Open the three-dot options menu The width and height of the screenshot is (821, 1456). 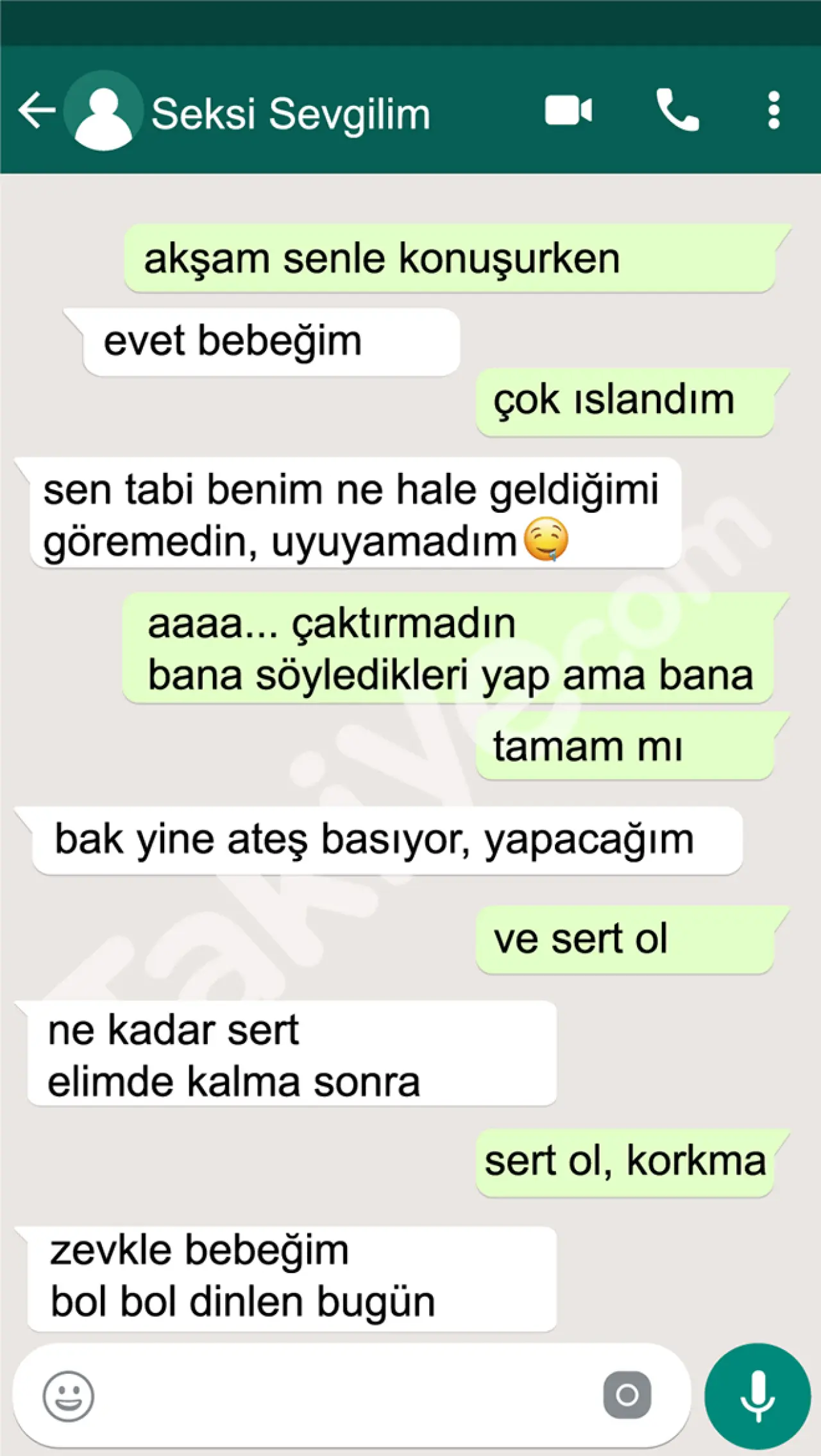(774, 110)
